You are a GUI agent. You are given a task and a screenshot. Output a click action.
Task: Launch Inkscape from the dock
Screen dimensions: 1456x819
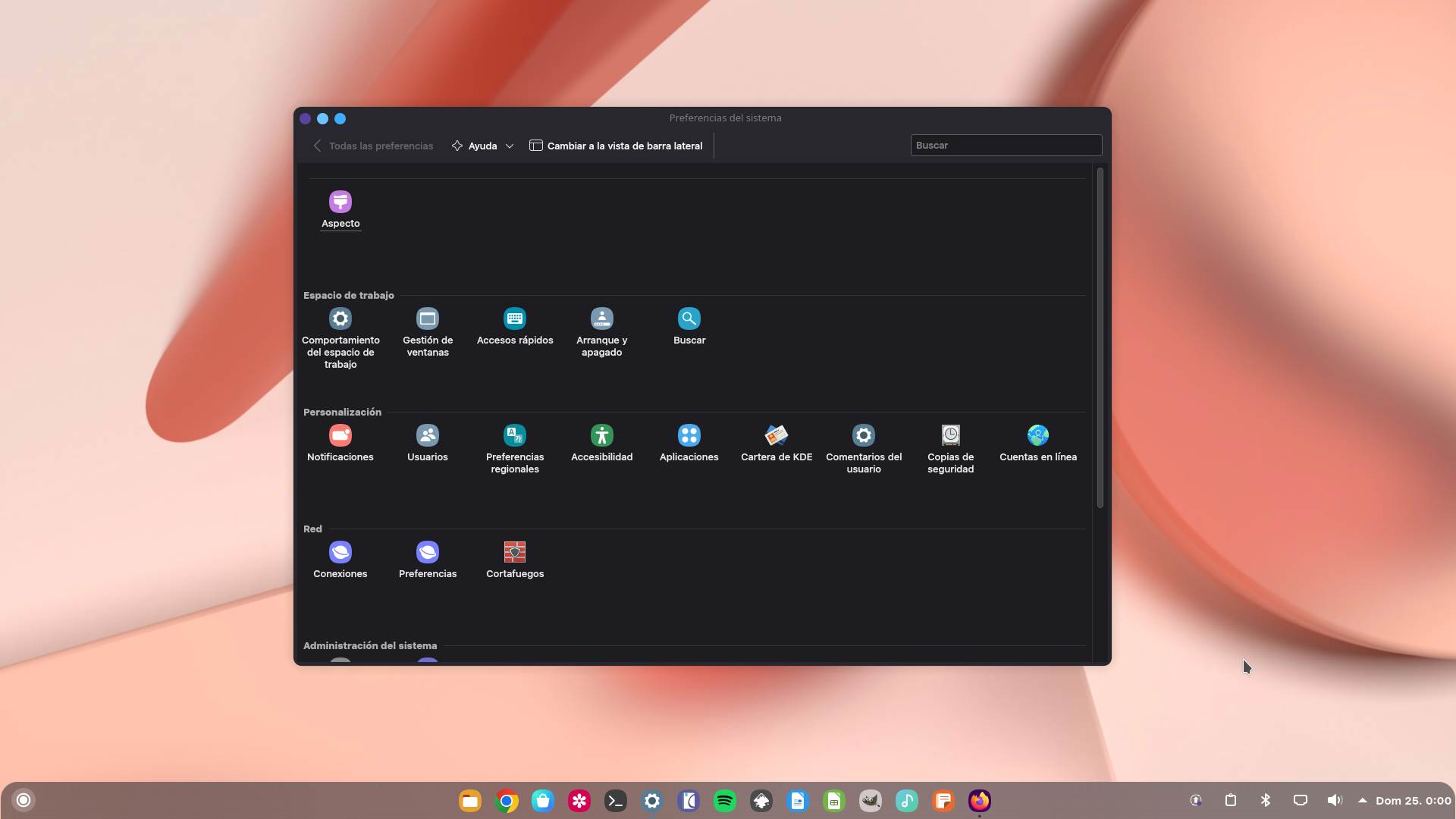click(761, 801)
